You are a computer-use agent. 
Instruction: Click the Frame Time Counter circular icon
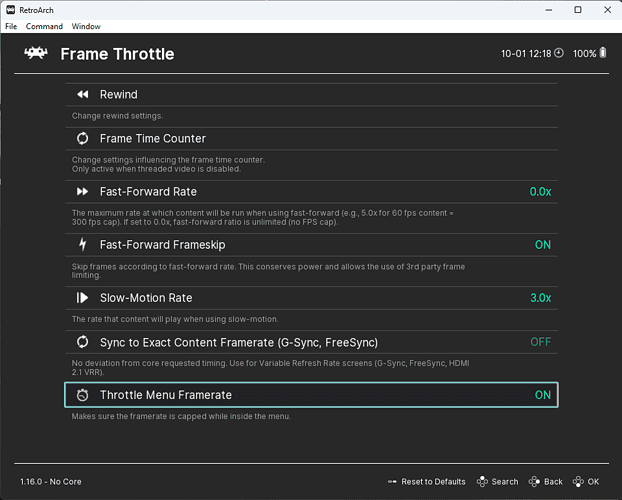(82, 139)
